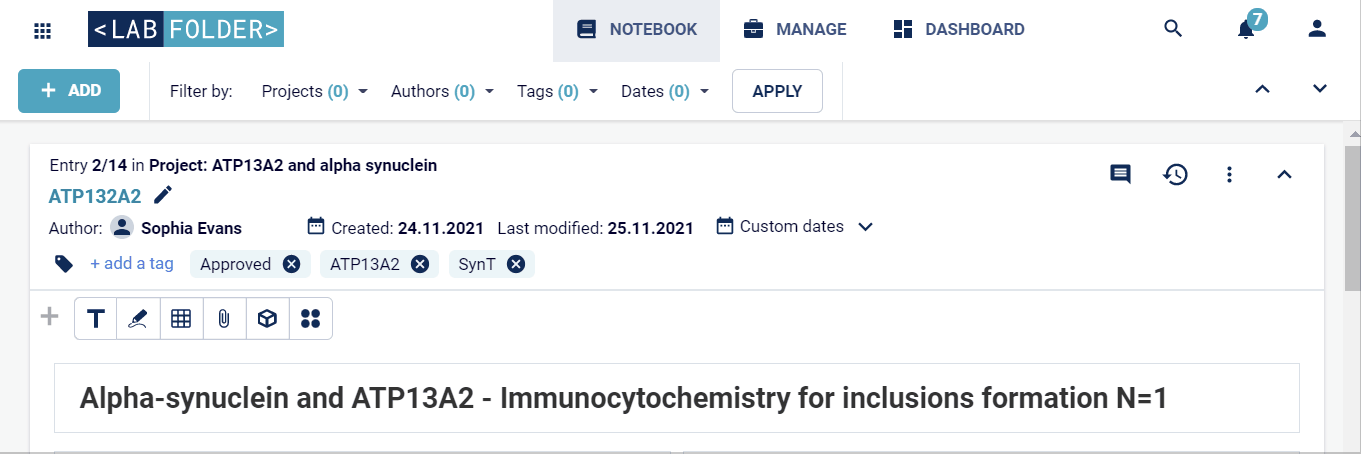Remove the Approved tag

[x=291, y=264]
